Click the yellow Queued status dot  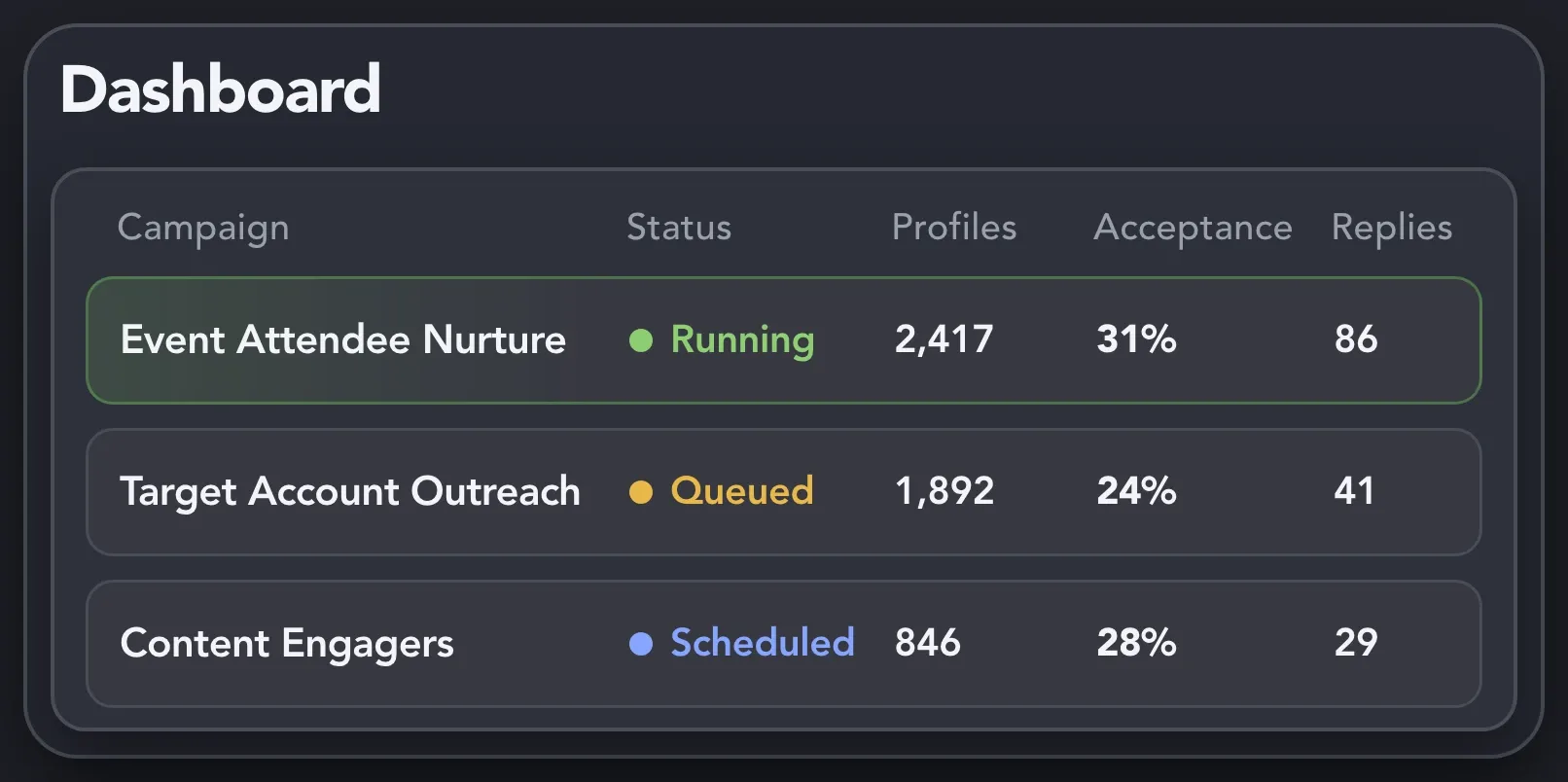(641, 492)
